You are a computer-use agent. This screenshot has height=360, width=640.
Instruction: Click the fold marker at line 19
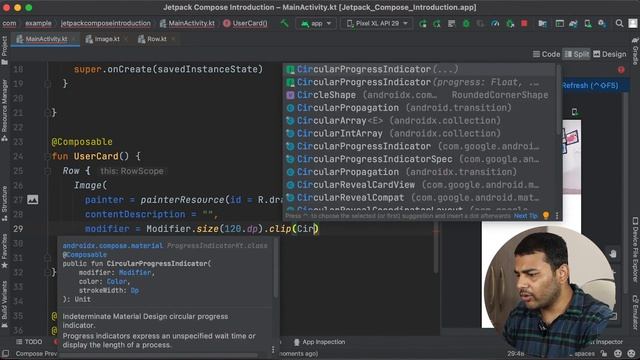coord(47,84)
